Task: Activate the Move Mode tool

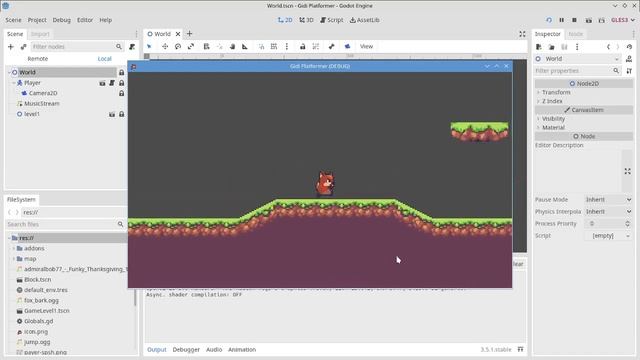Action: pos(165,47)
